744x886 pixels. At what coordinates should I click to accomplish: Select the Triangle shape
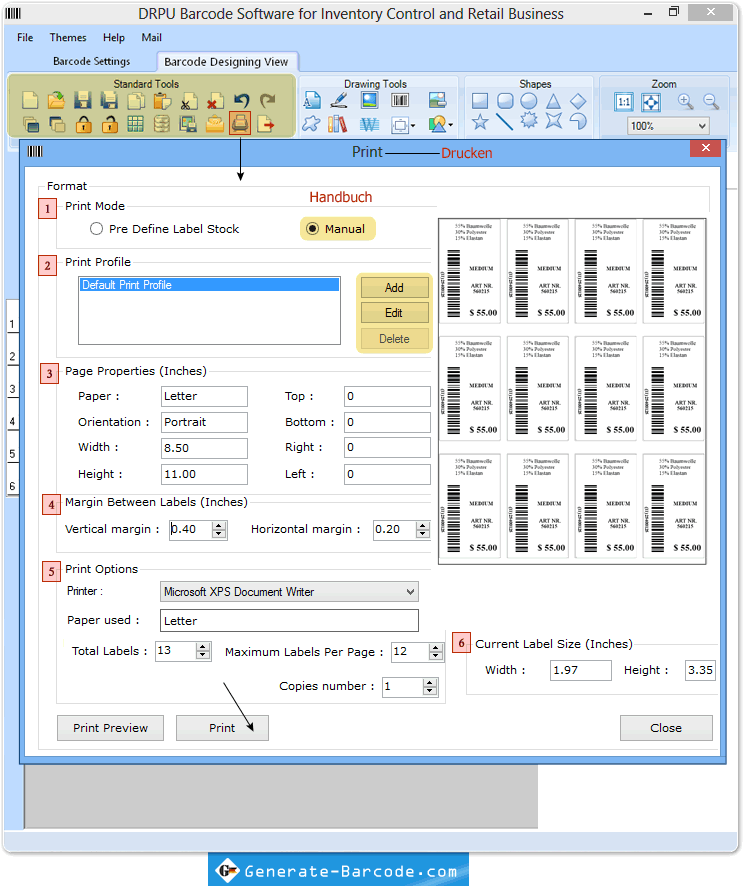553,101
